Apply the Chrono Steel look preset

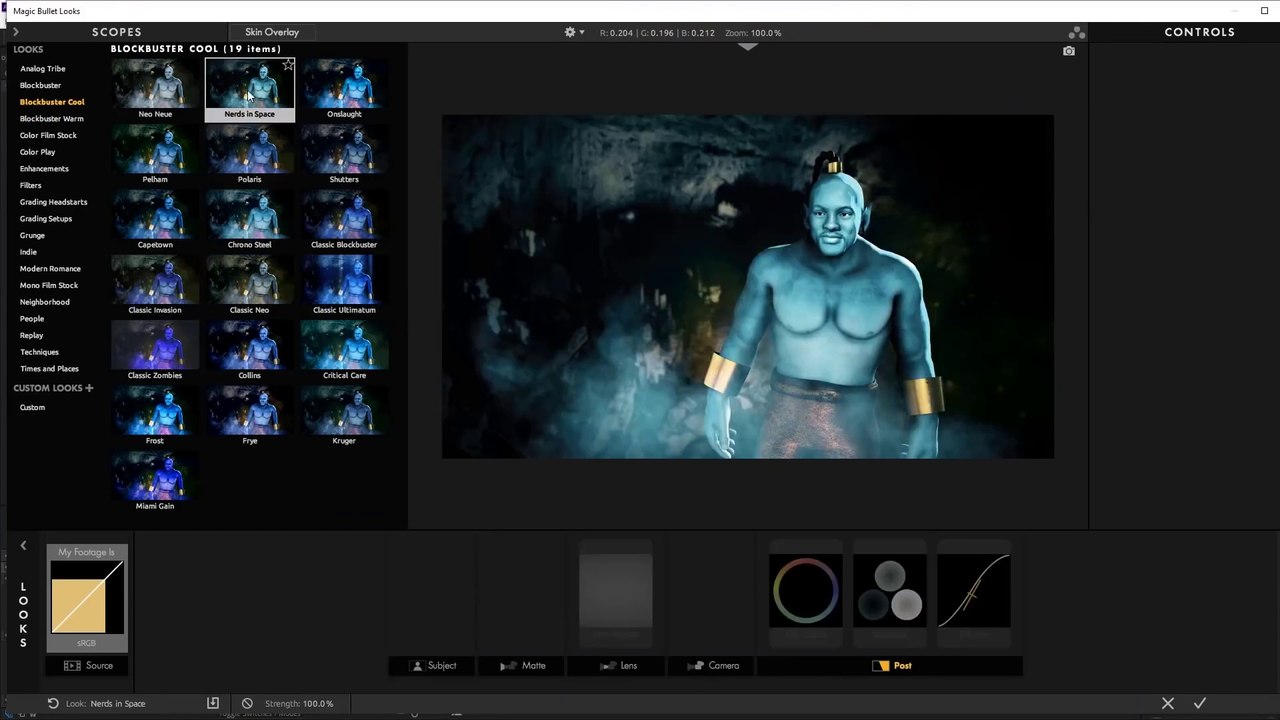click(249, 220)
